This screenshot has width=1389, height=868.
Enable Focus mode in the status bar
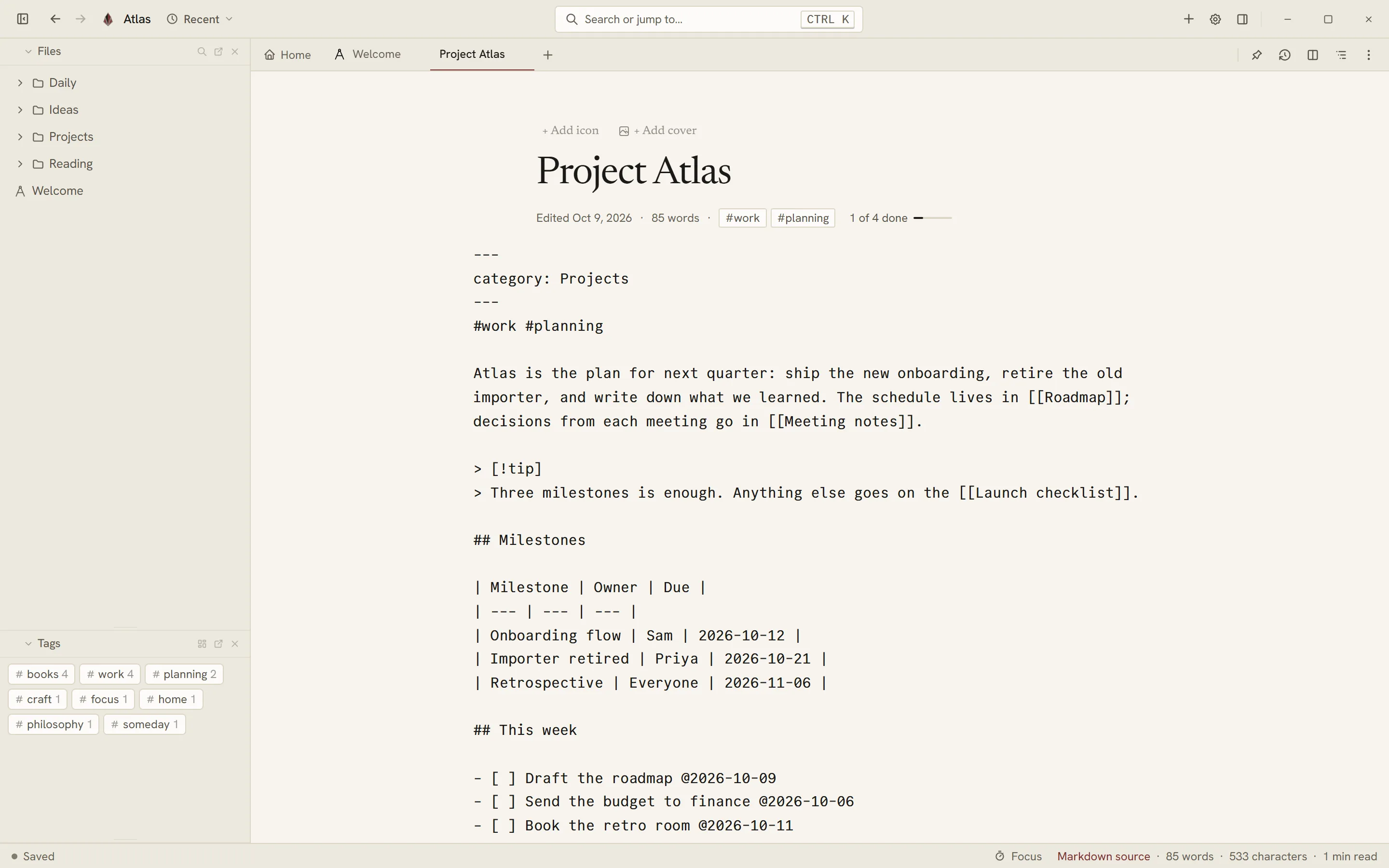(1019, 856)
